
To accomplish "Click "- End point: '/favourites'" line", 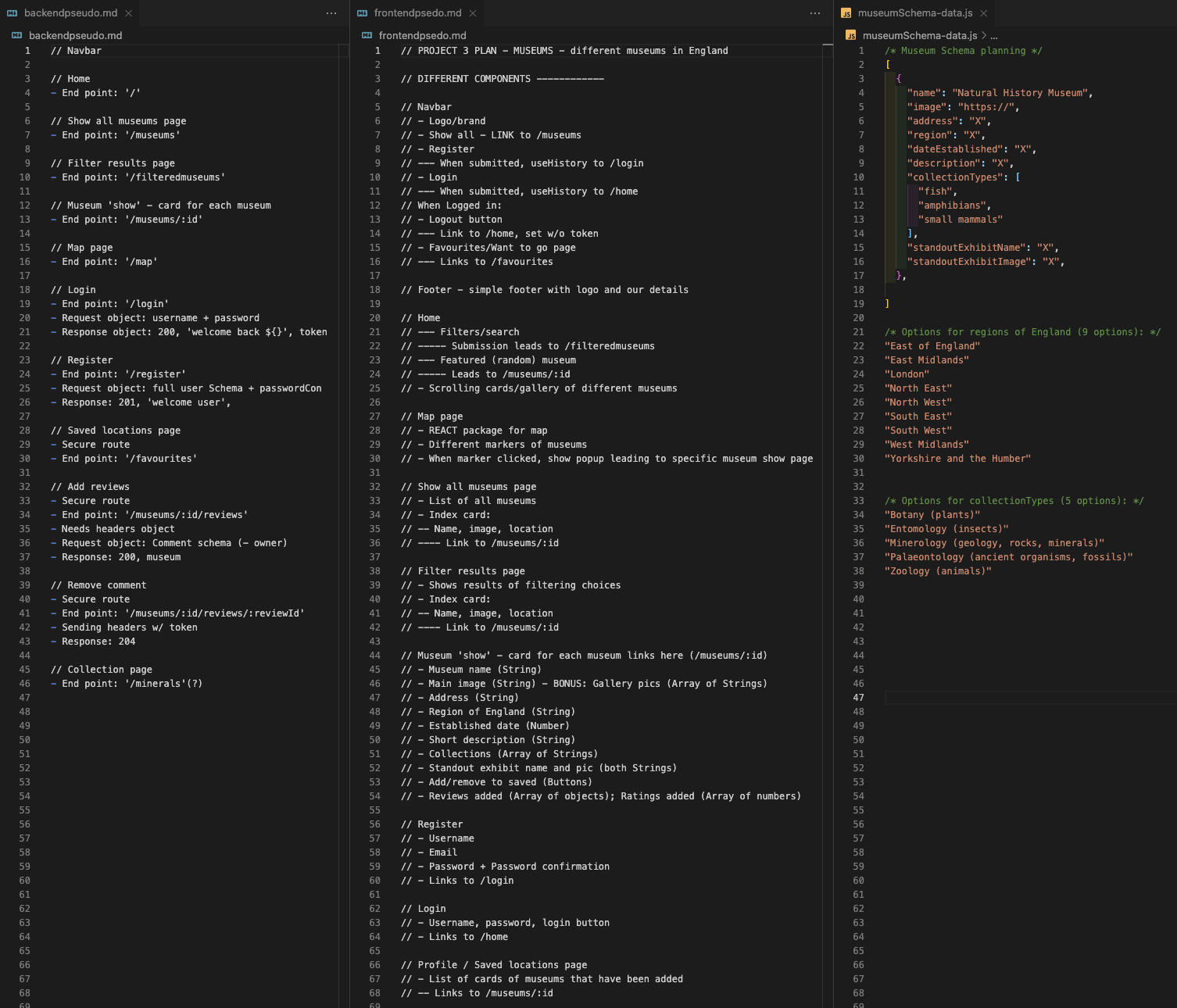I will [x=123, y=459].
